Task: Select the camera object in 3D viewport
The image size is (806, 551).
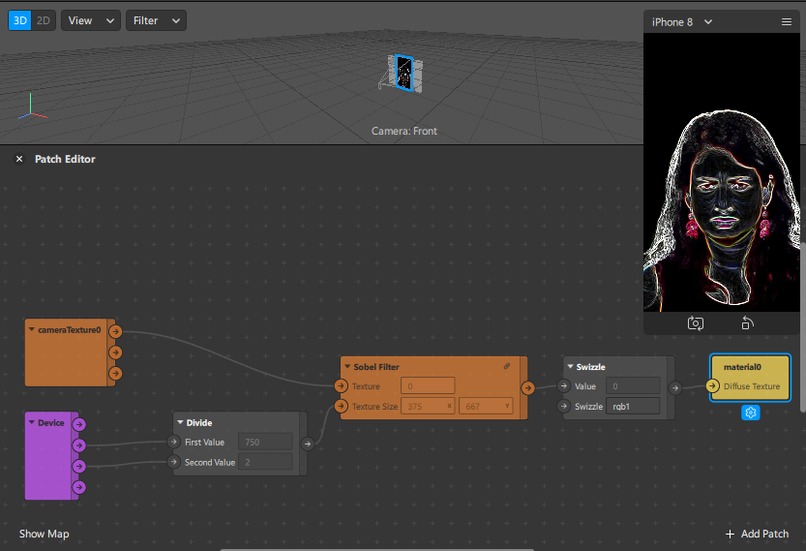Action: (404, 73)
